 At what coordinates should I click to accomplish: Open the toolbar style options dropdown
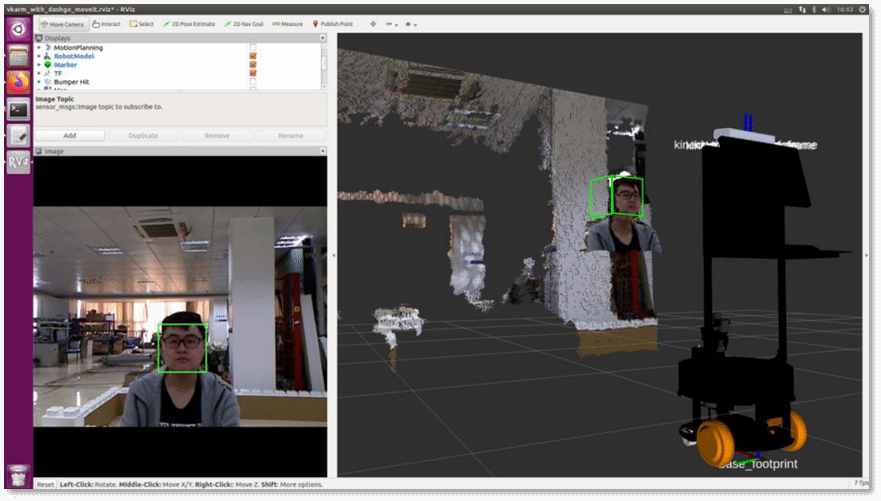point(411,24)
